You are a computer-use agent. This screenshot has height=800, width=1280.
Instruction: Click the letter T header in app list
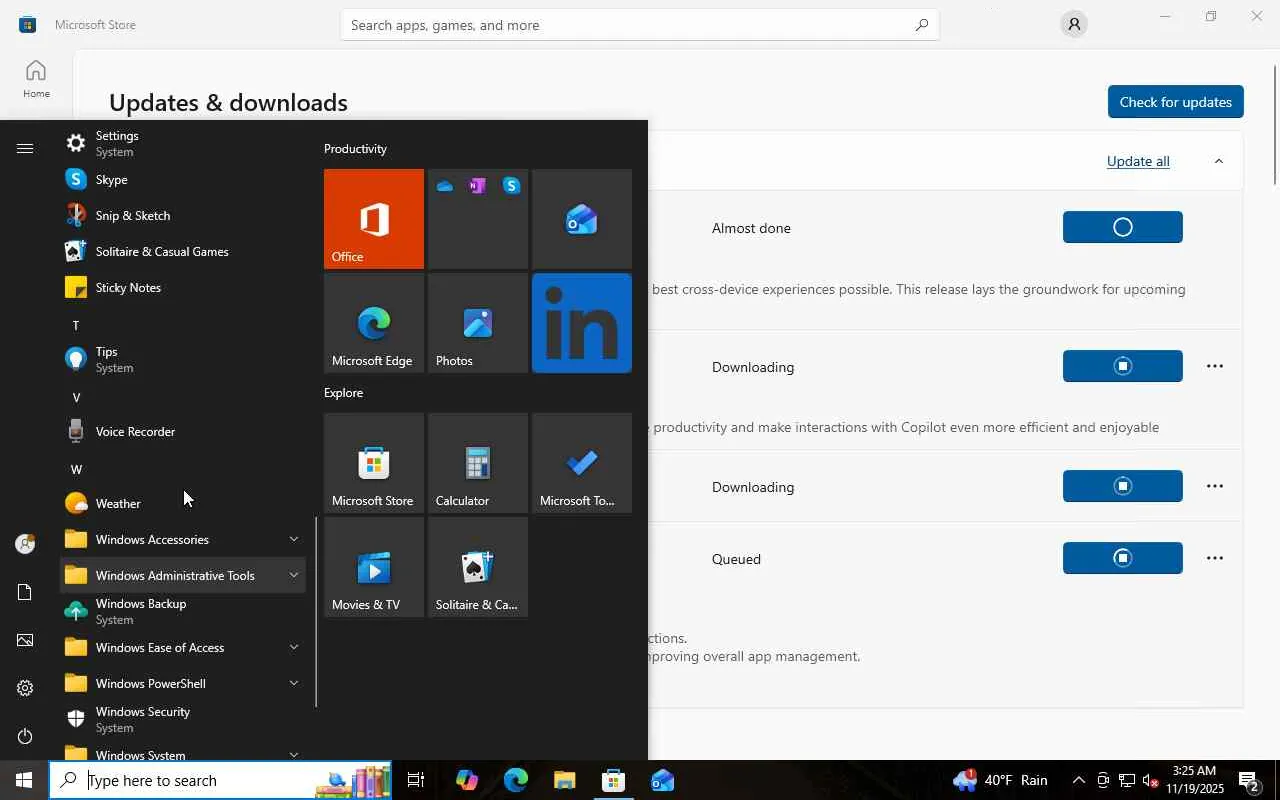[x=76, y=325]
